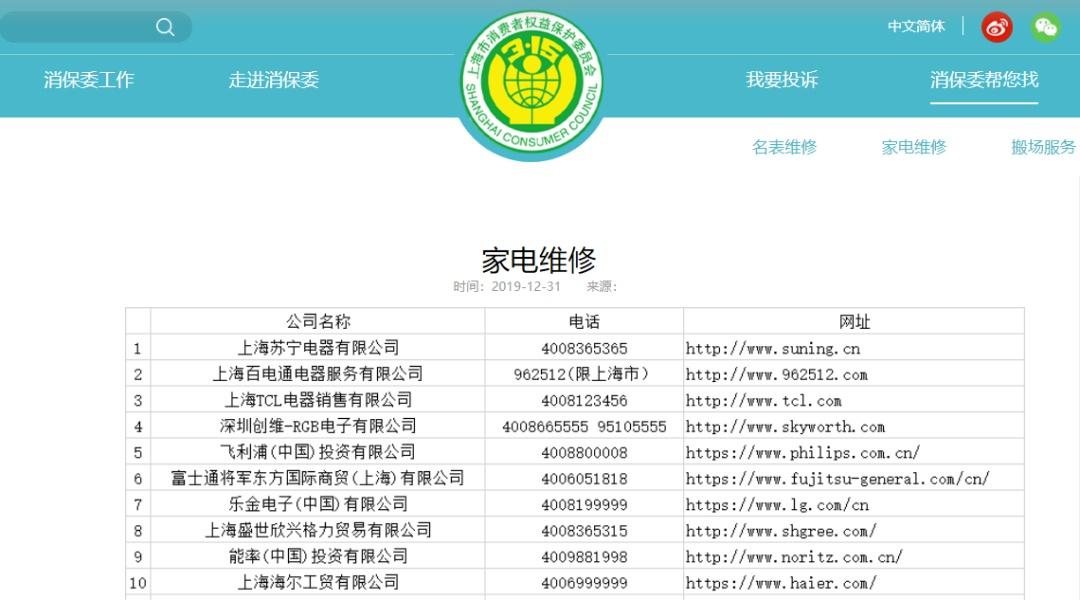Switch language via 中文简体
Screen dimensions: 1080x600
pos(916,26)
